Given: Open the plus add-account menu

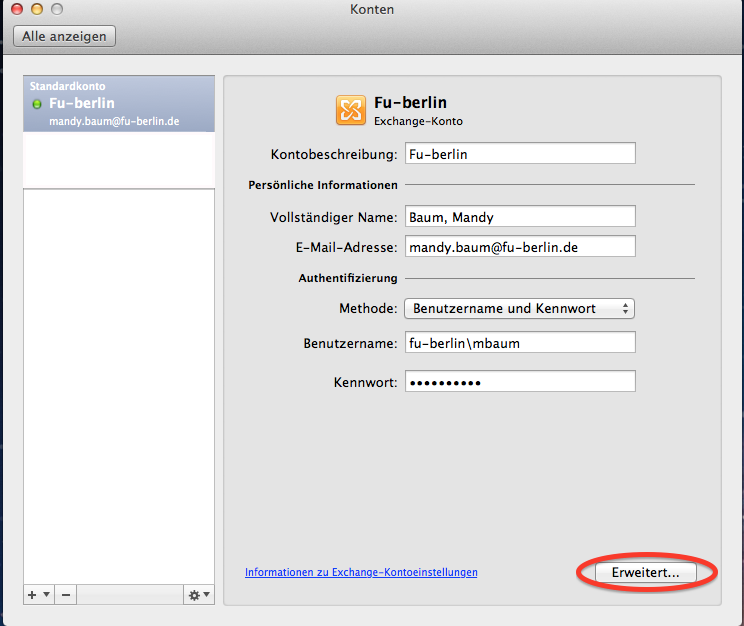Looking at the screenshot, I should coord(38,595).
